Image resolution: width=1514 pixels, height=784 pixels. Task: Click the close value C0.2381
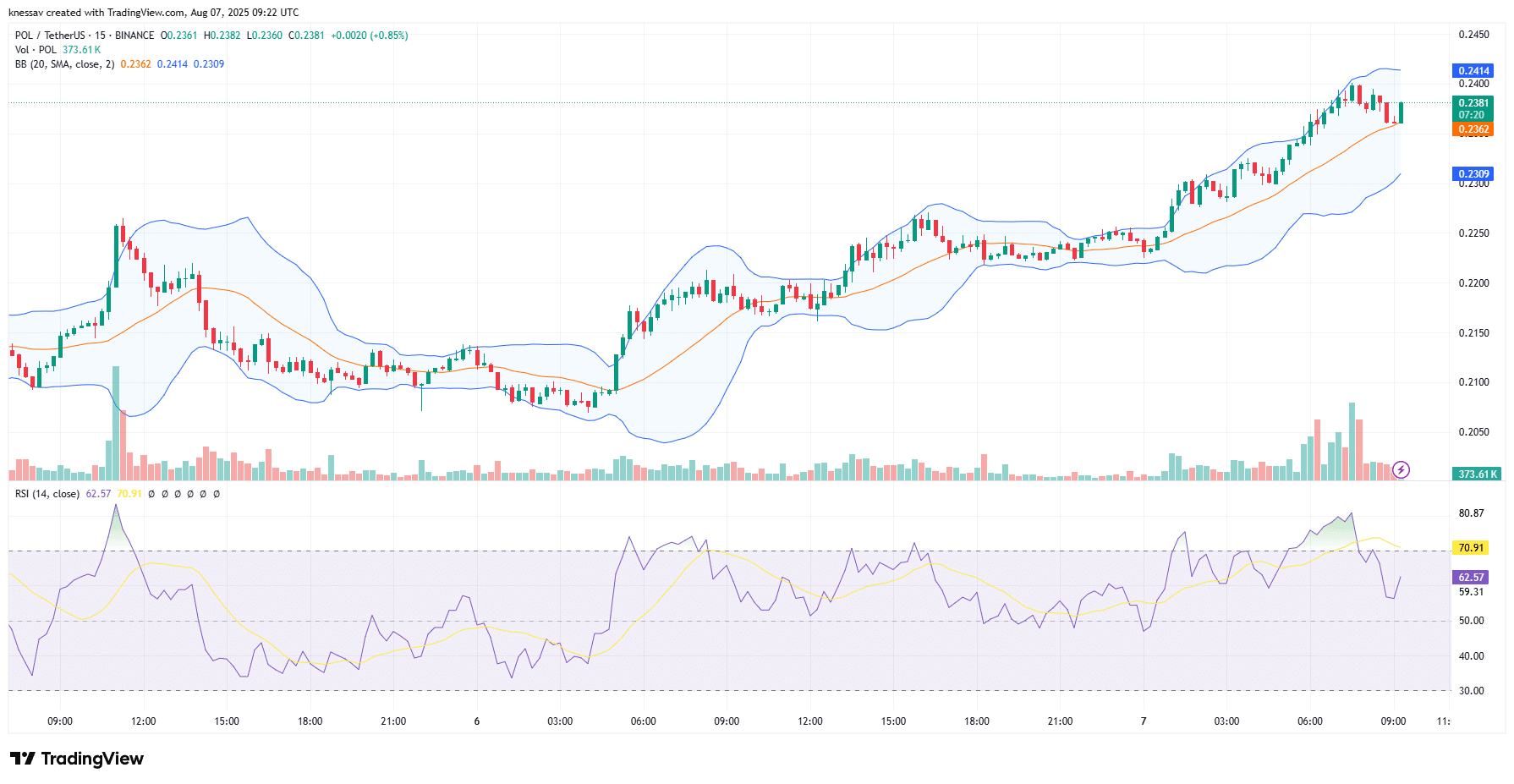point(306,36)
